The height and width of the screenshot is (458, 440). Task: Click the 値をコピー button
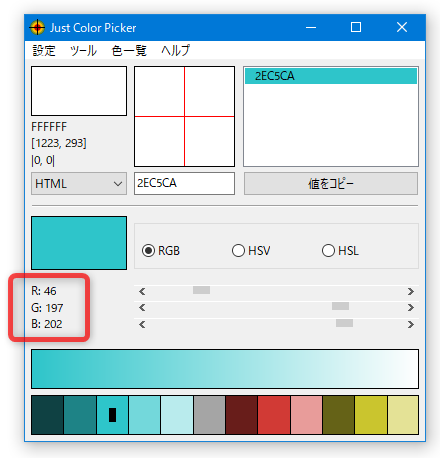(331, 184)
